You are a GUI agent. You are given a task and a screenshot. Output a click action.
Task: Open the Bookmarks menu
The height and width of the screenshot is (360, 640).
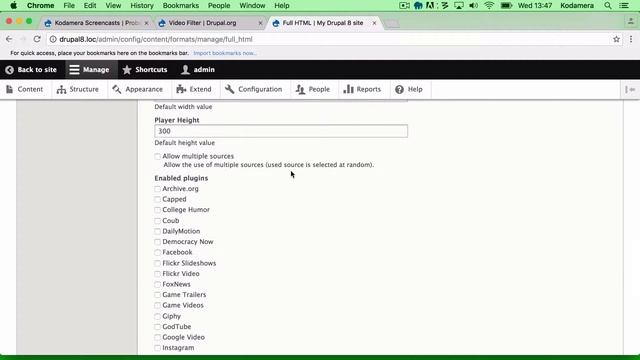click(181, 5)
